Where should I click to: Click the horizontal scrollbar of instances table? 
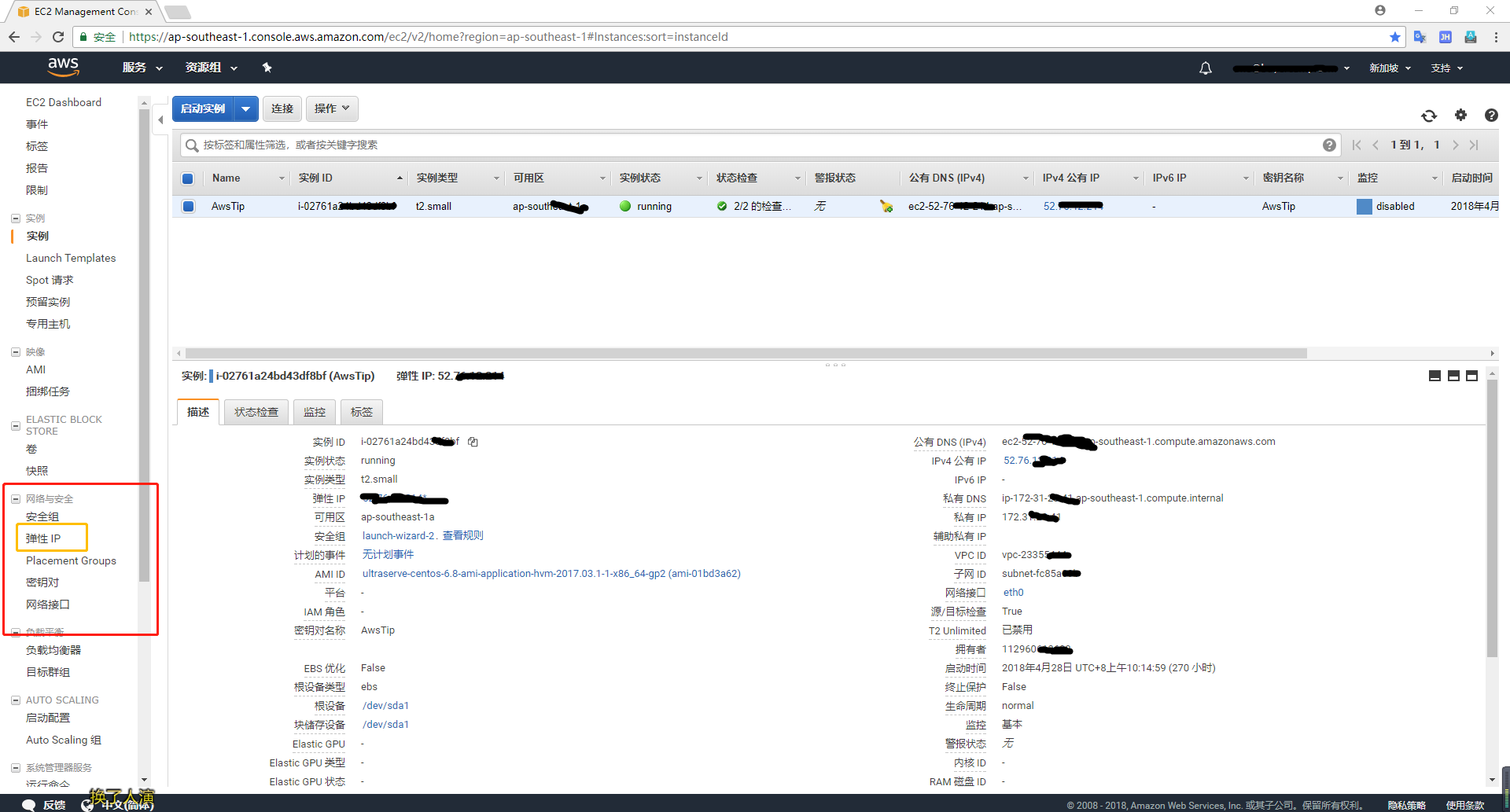pos(746,354)
